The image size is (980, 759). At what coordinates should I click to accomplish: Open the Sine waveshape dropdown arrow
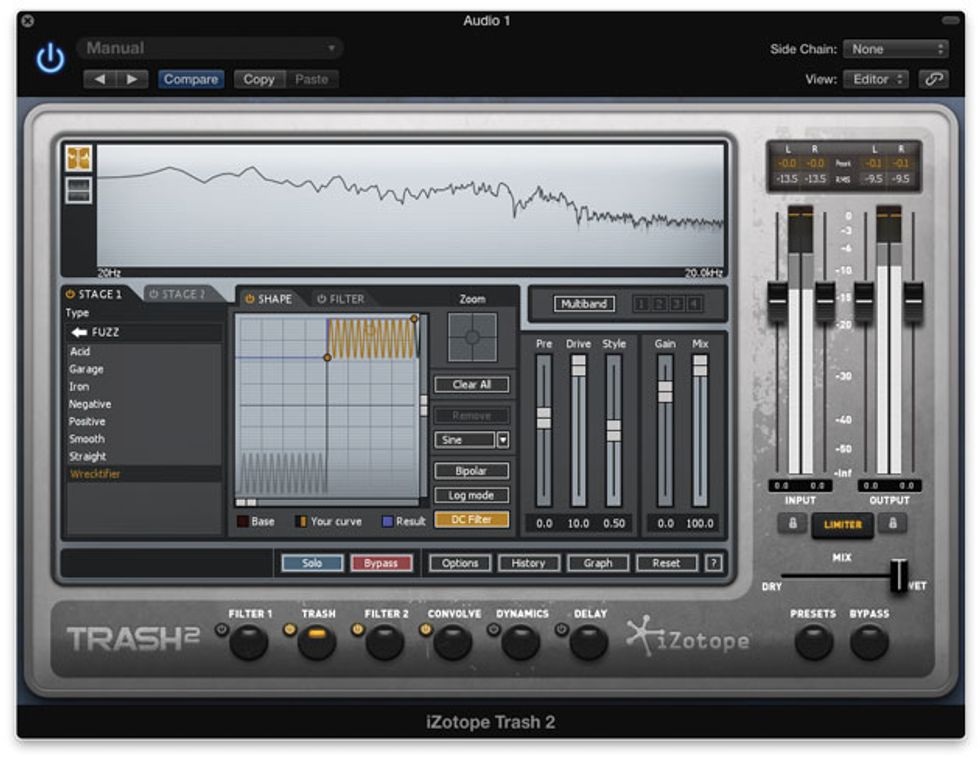(502, 440)
